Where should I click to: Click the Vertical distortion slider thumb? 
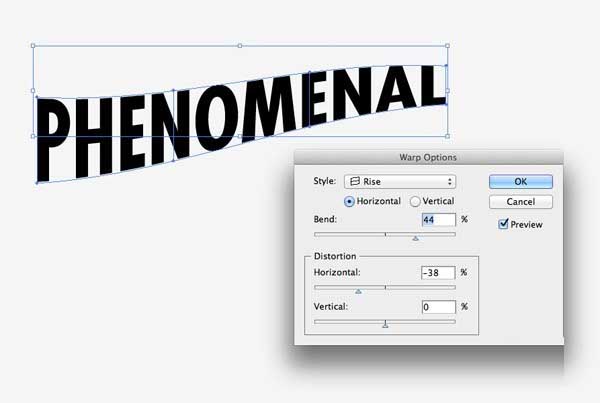tap(385, 325)
